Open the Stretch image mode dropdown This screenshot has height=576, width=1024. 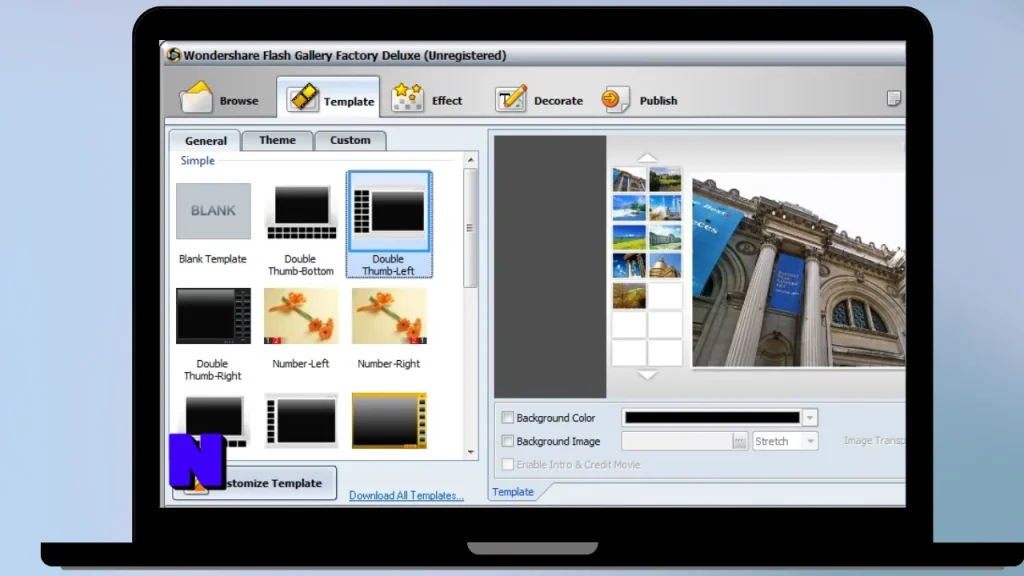785,441
